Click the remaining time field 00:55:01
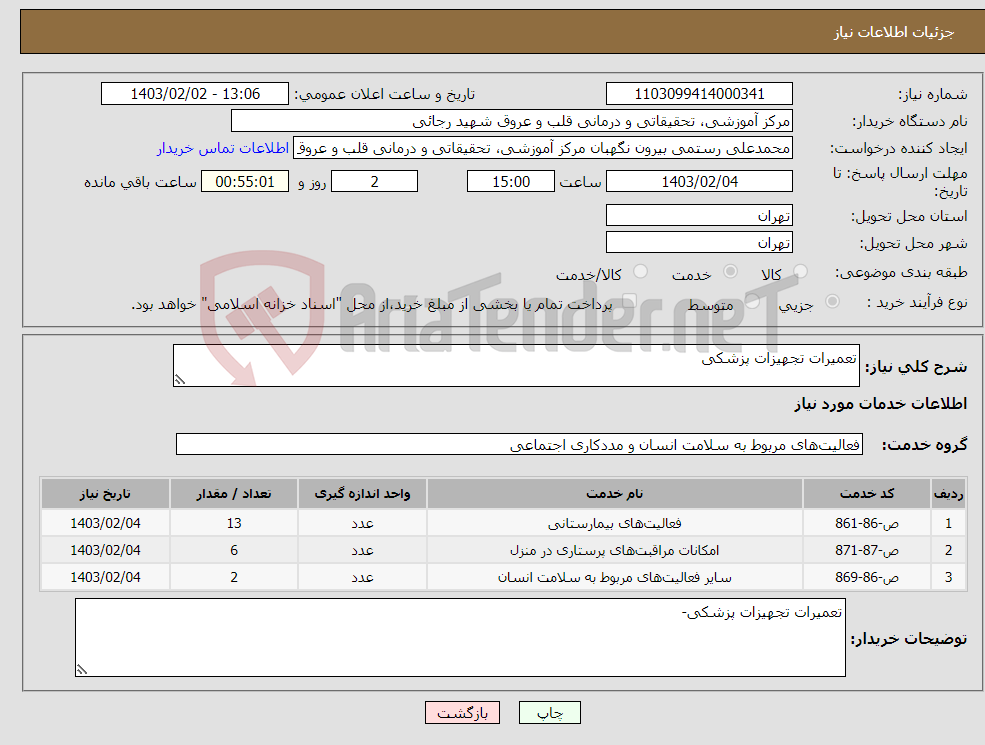This screenshot has width=985, height=745. [245, 182]
